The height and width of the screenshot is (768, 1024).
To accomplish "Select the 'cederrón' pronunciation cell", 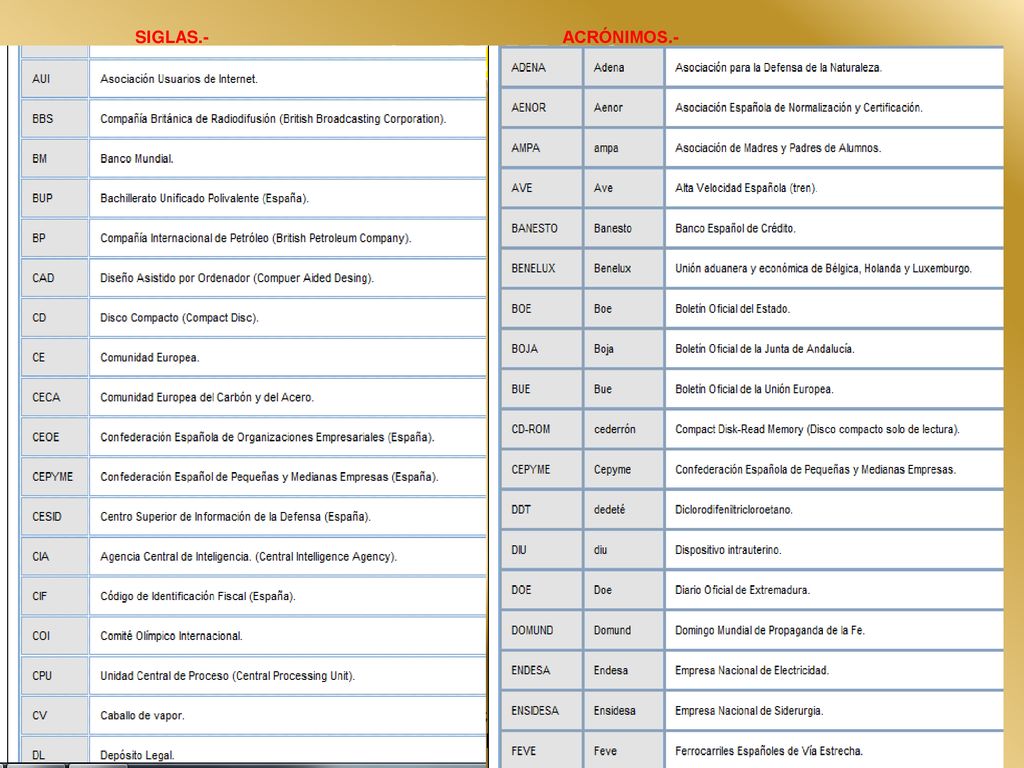I will point(623,430).
